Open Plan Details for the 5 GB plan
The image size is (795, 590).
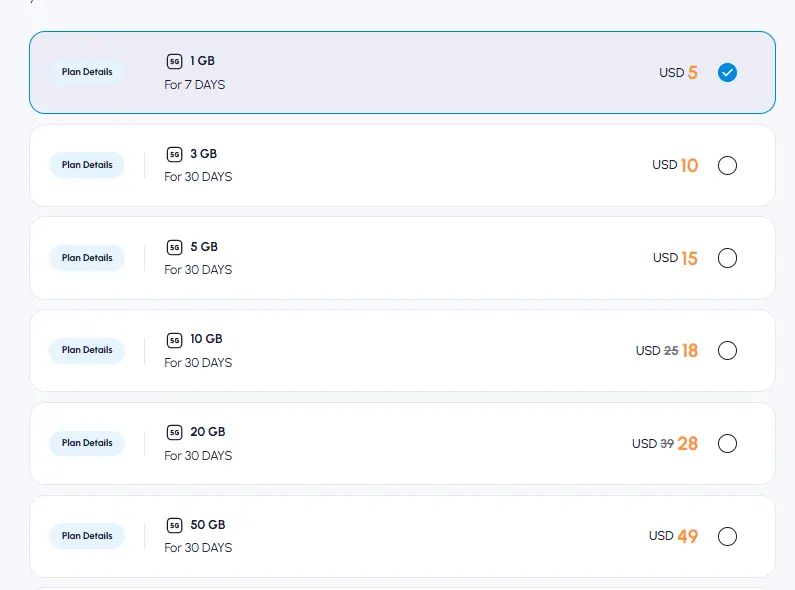(87, 258)
